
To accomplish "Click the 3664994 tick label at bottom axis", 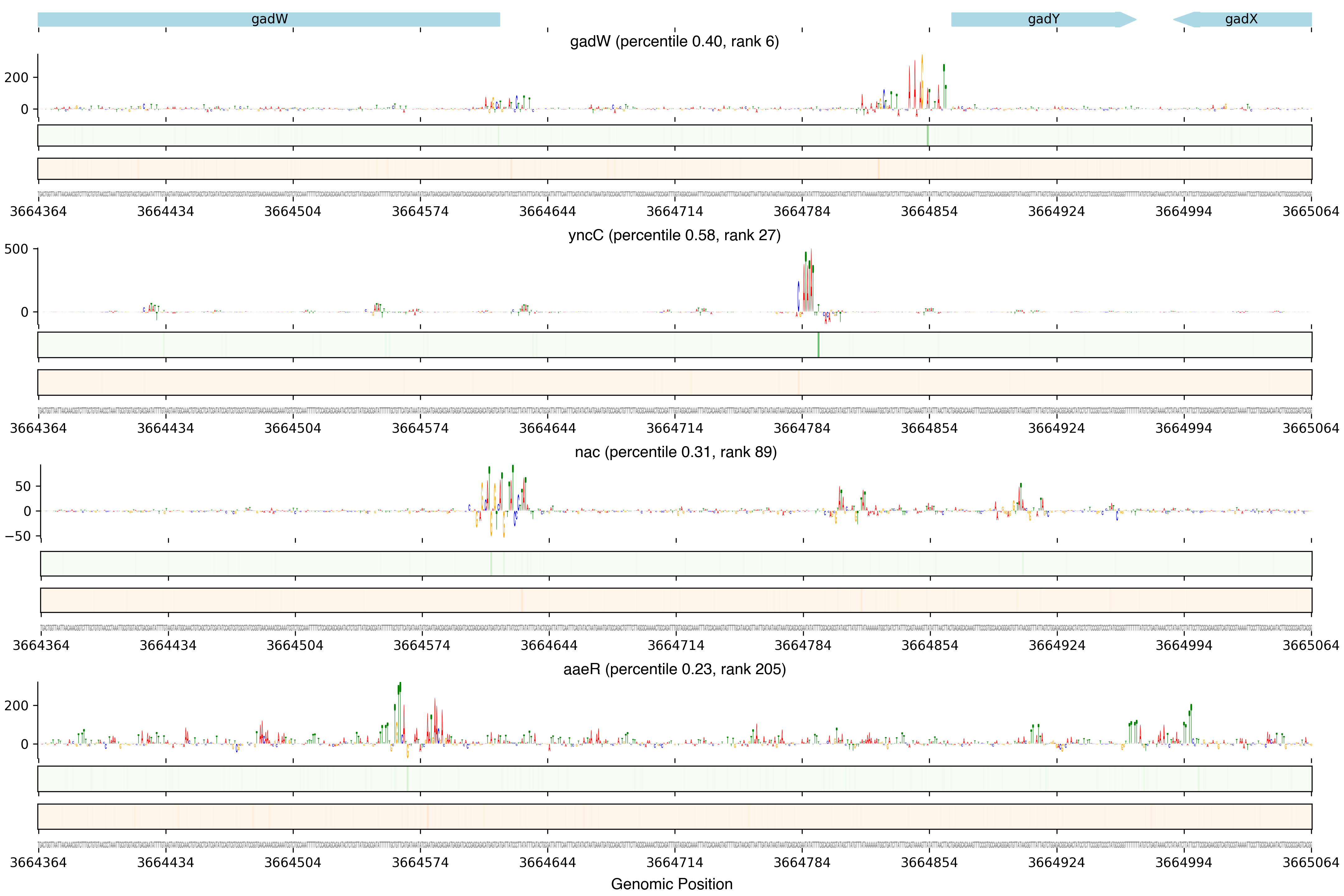I will [x=1183, y=862].
